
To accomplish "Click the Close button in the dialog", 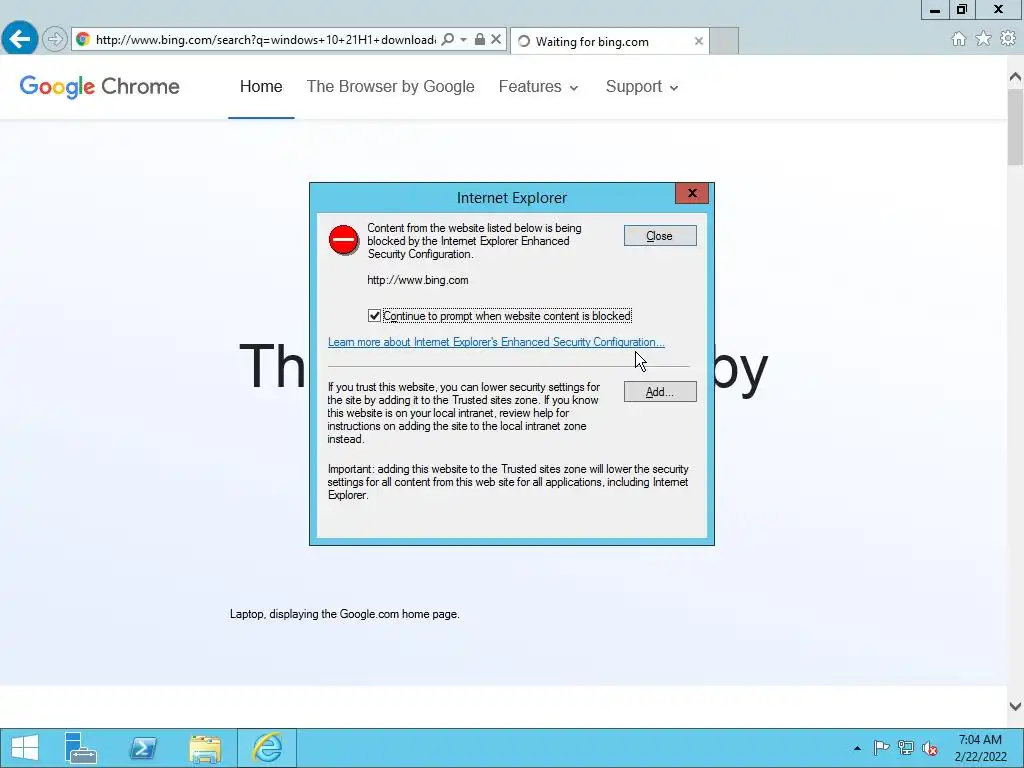I will [x=660, y=236].
